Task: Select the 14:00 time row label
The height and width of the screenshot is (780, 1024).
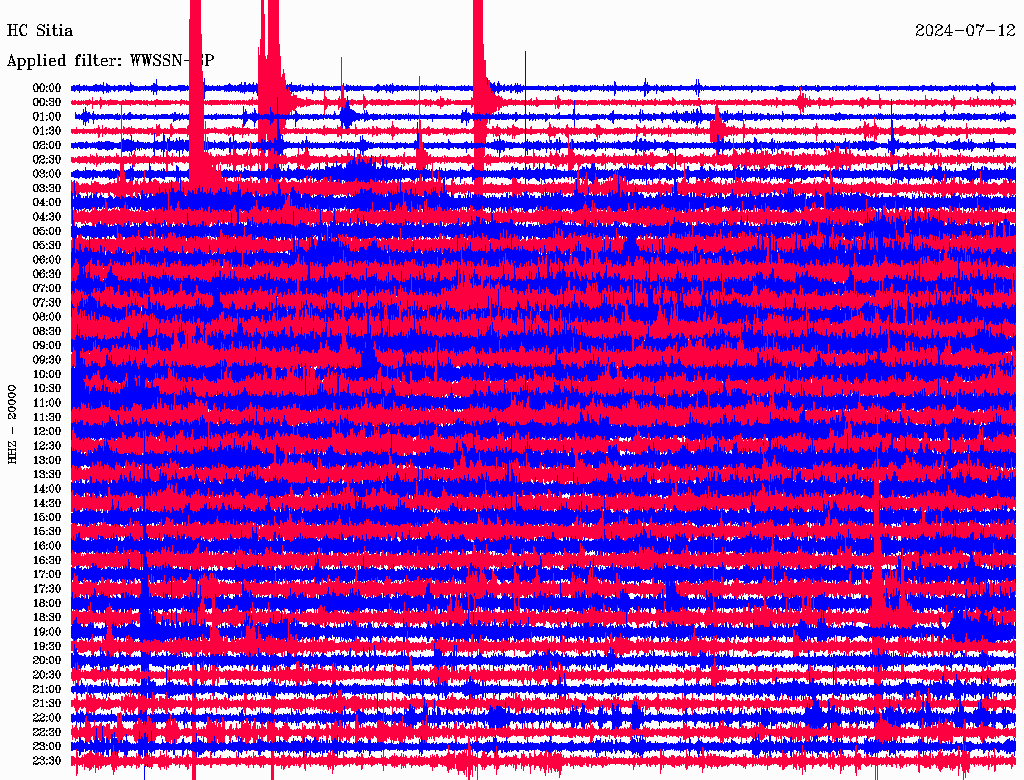Action: pyautogui.click(x=47, y=489)
